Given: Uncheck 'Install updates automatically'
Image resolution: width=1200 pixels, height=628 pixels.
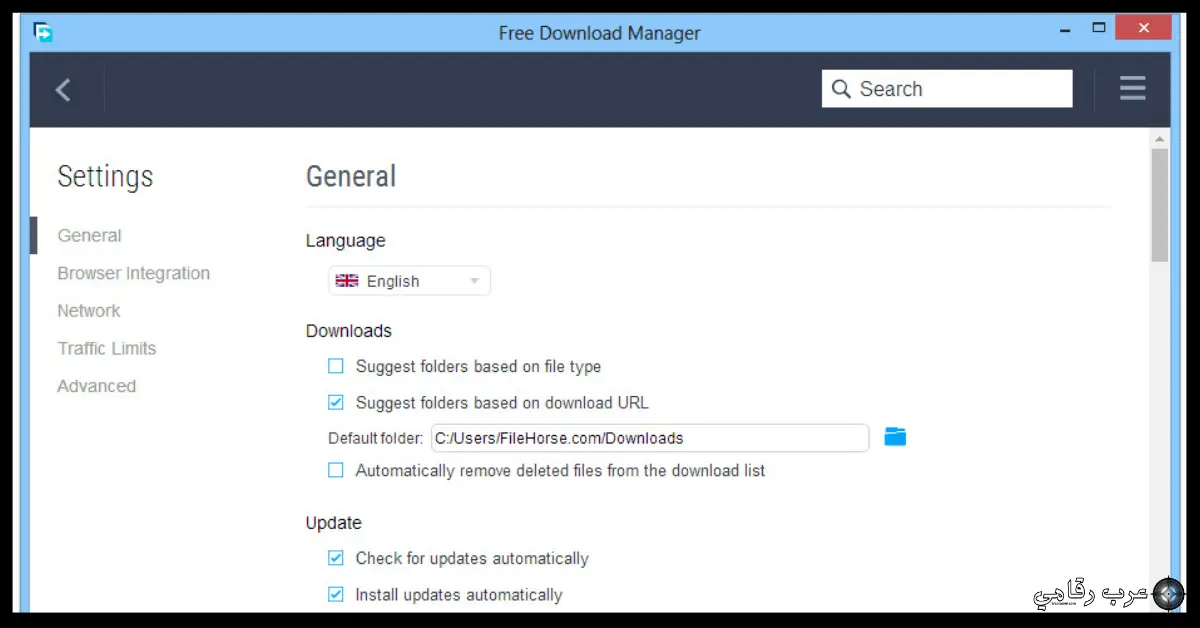Looking at the screenshot, I should pos(335,594).
